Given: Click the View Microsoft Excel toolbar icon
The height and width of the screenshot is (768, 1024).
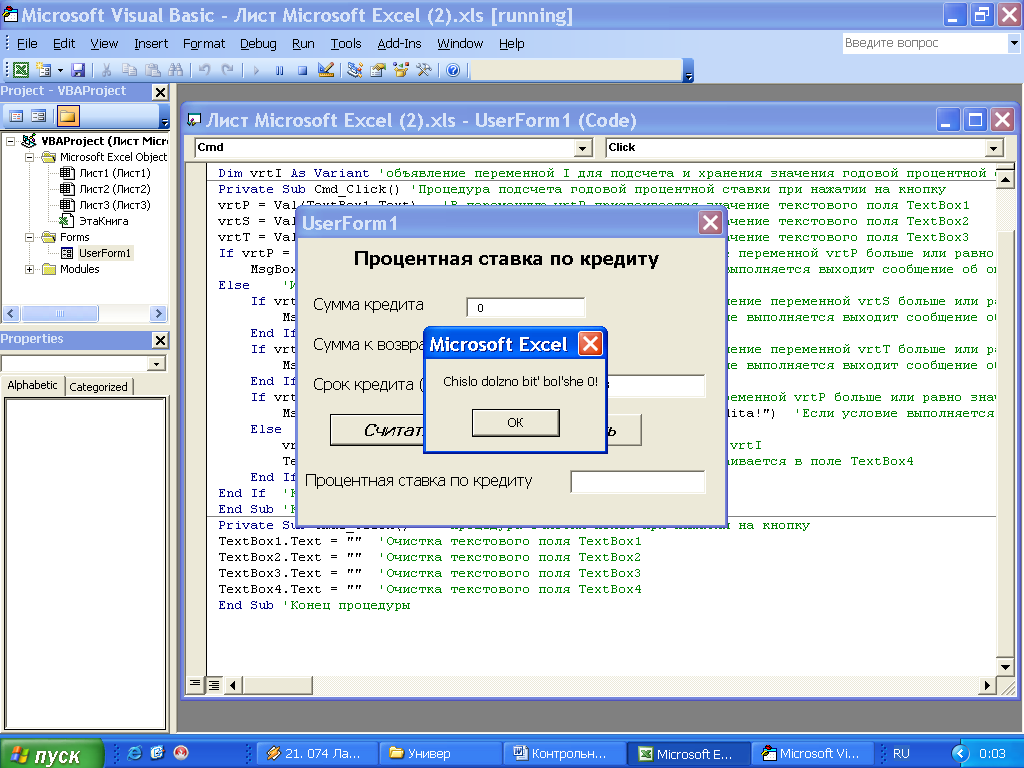Looking at the screenshot, I should point(20,70).
